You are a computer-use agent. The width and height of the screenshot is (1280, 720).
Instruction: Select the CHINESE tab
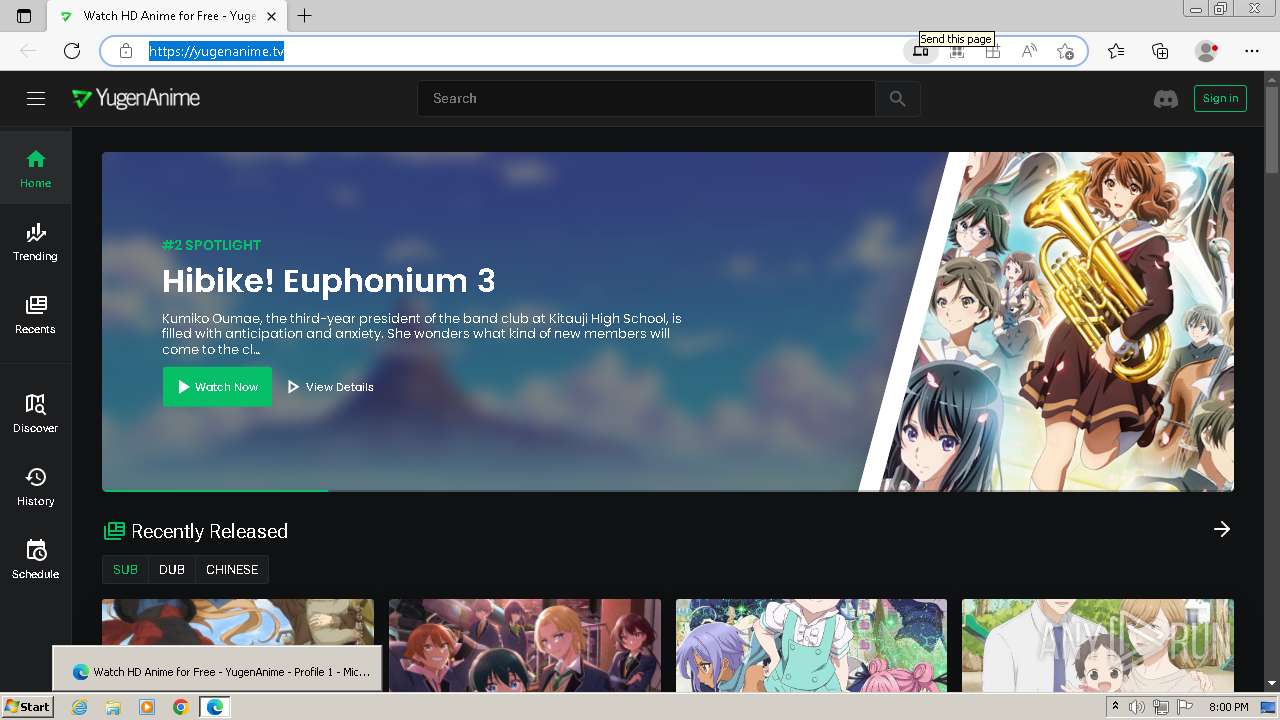232,569
